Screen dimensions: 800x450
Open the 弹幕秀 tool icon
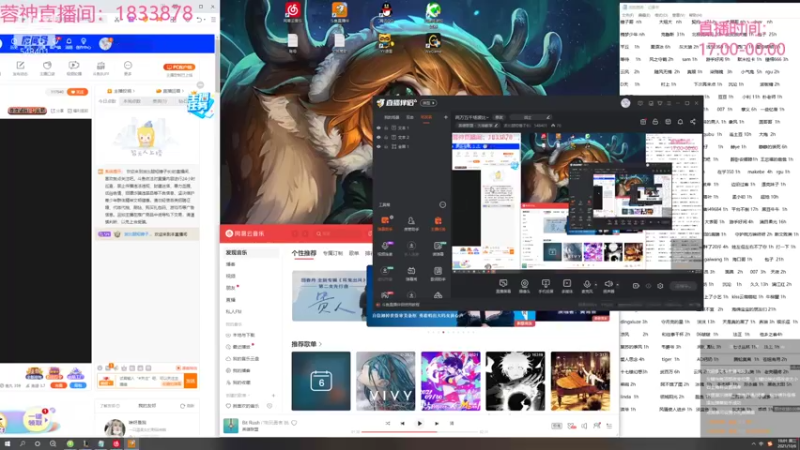coord(411,273)
